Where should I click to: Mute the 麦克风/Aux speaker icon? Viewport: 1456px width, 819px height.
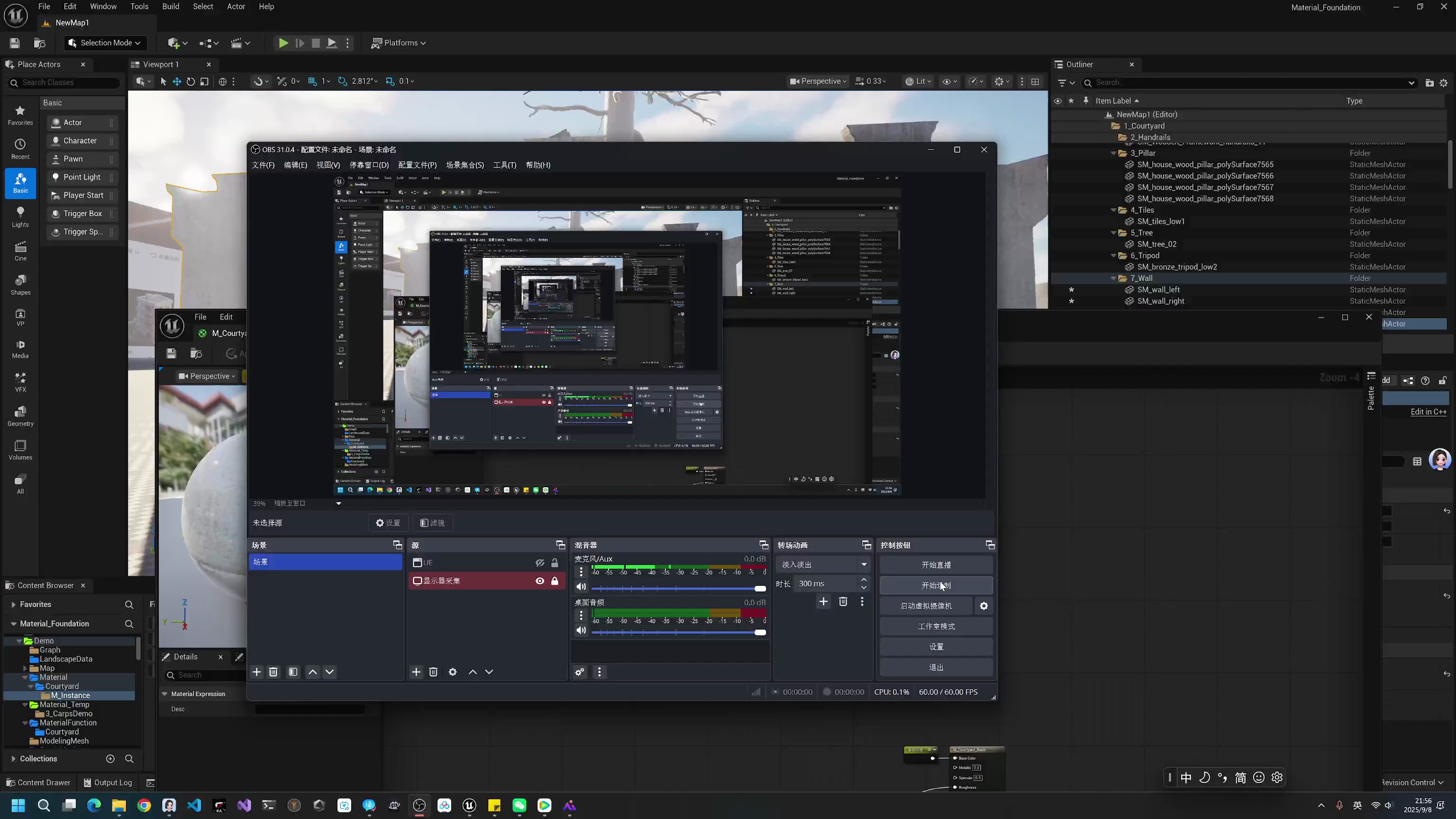point(581,587)
